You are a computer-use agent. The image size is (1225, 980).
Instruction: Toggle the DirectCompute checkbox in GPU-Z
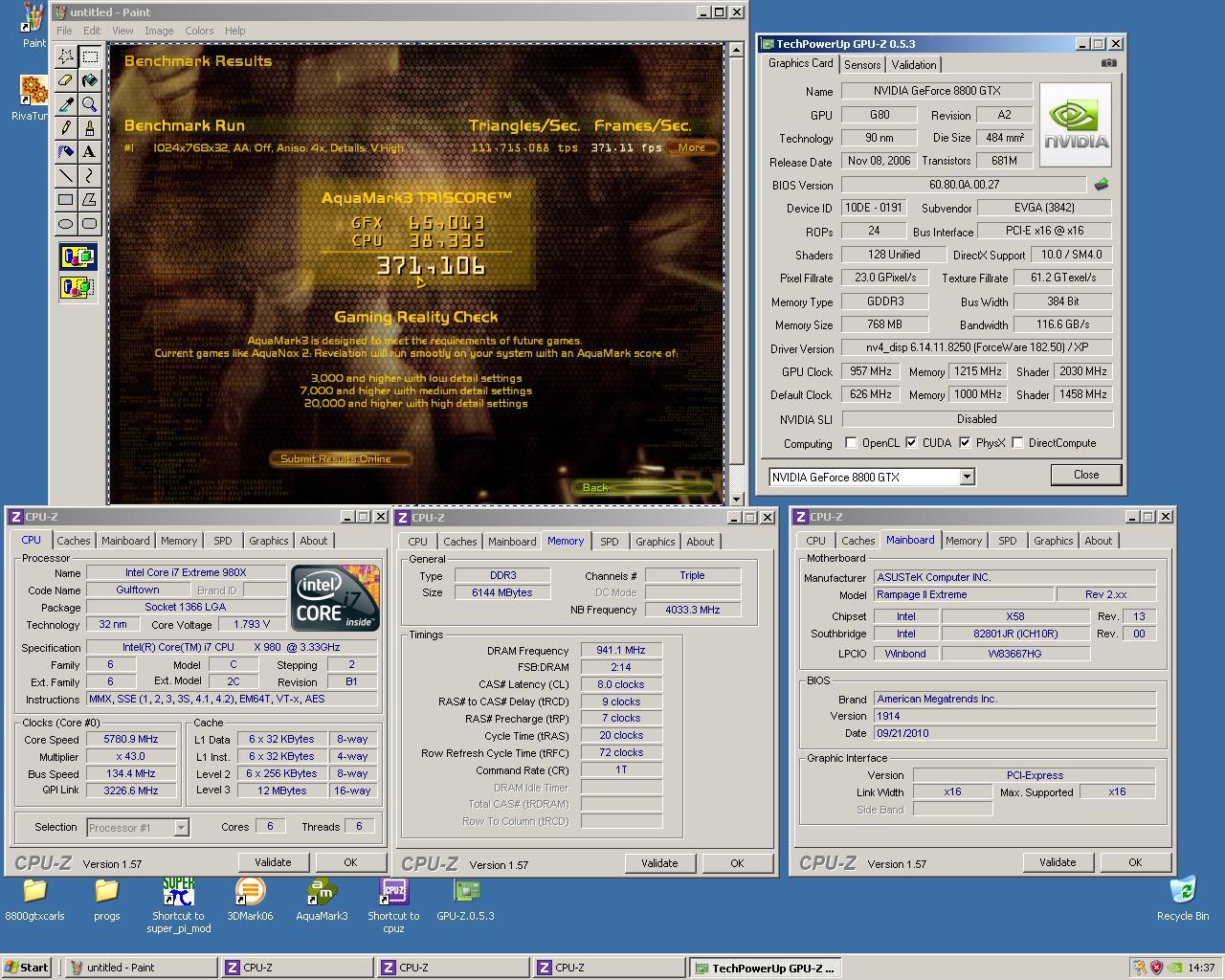1017,443
